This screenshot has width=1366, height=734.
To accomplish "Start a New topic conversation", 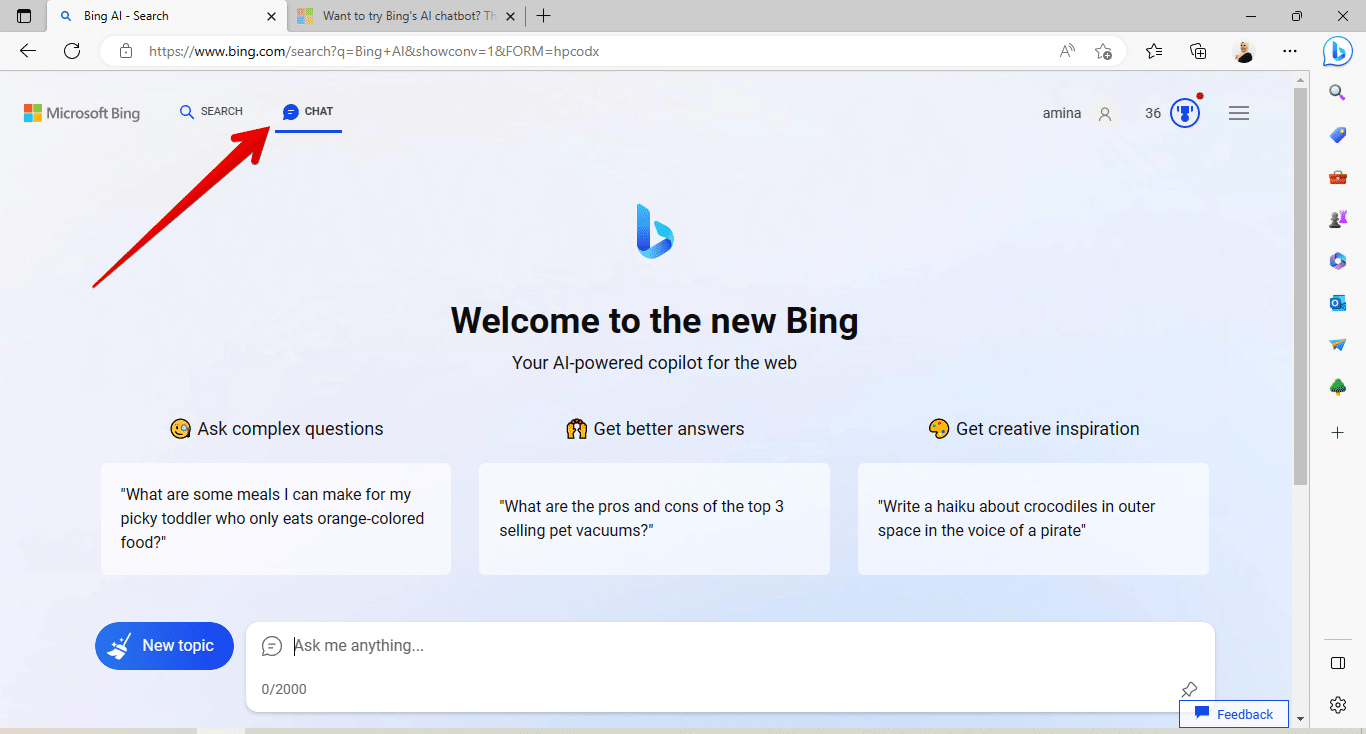I will (164, 646).
